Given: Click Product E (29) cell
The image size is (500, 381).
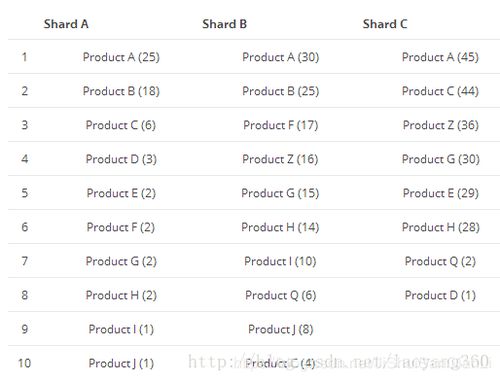Looking at the screenshot, I should 441,193.
